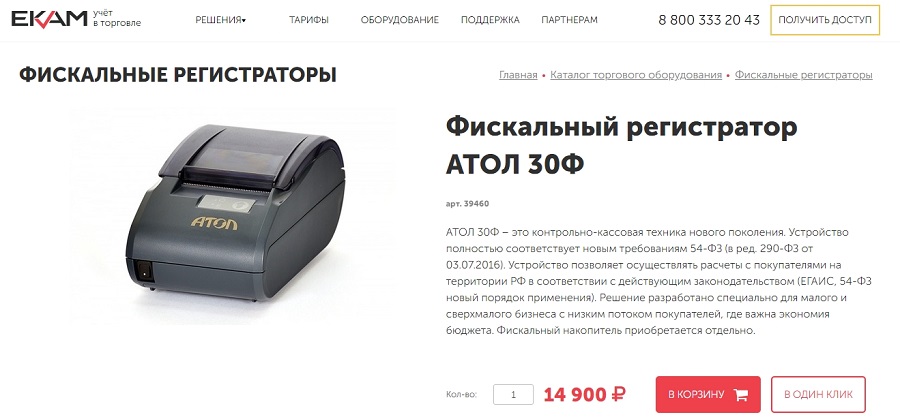Open Каталог торгового оборудования breadcrumb
Screen dimensions: 900x417
[x=636, y=75]
